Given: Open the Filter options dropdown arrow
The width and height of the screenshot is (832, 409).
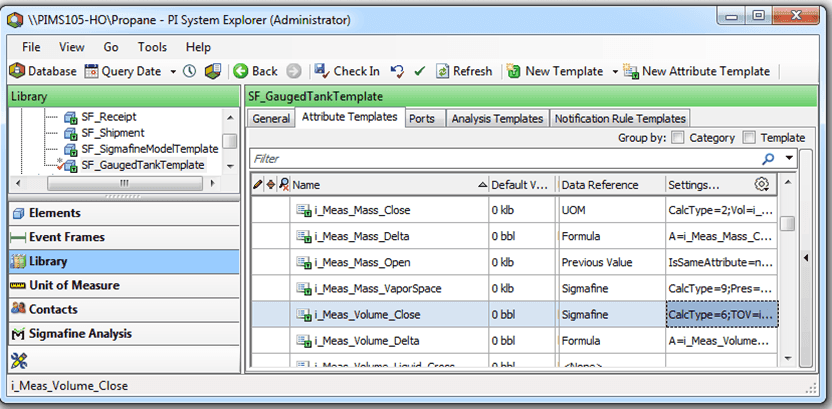Looking at the screenshot, I should [x=790, y=158].
